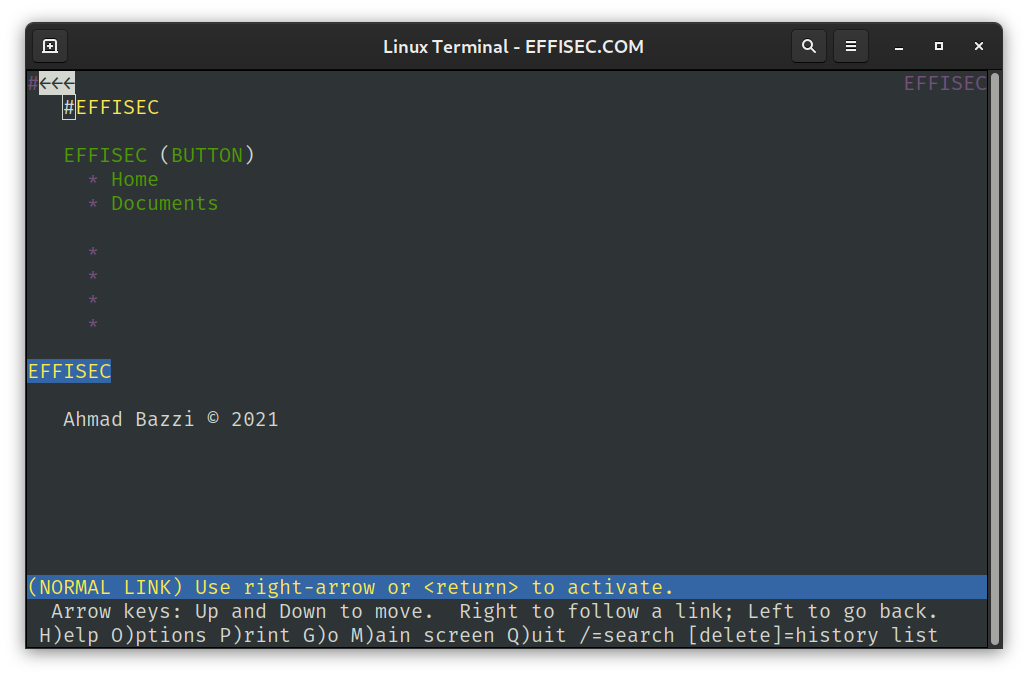Click the yellow EFFISEC heading
The width and height of the screenshot is (1028, 677).
117,107
